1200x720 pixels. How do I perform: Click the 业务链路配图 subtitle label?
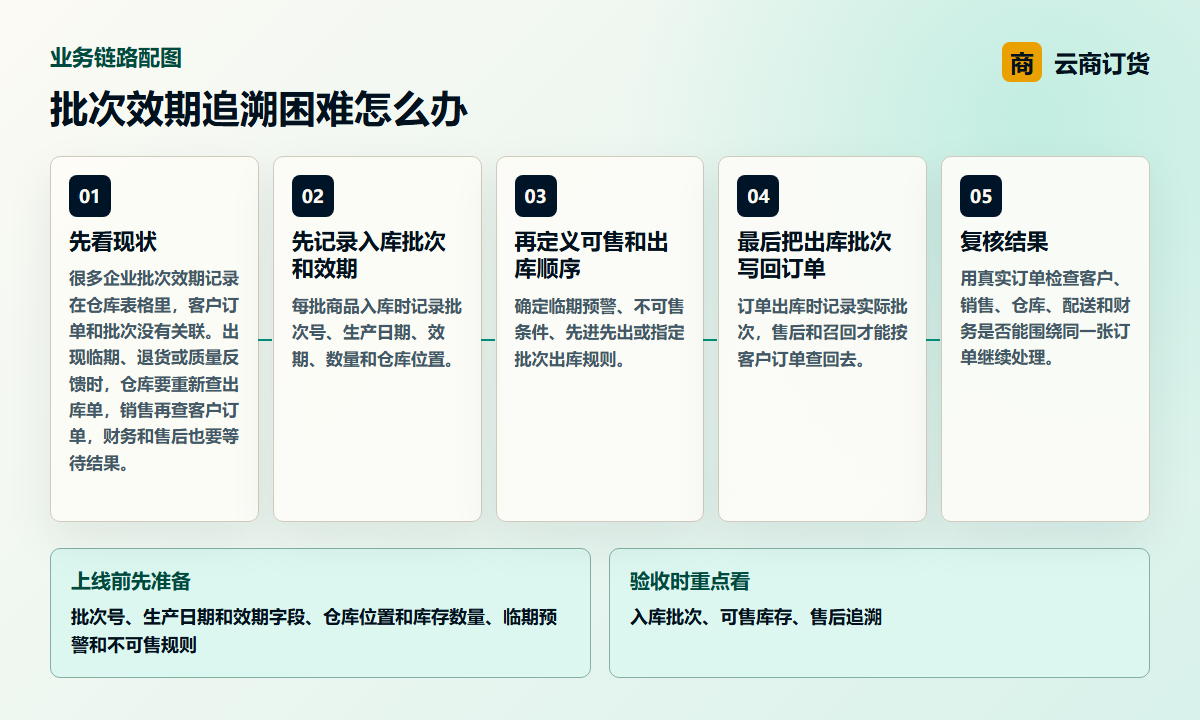click(116, 58)
